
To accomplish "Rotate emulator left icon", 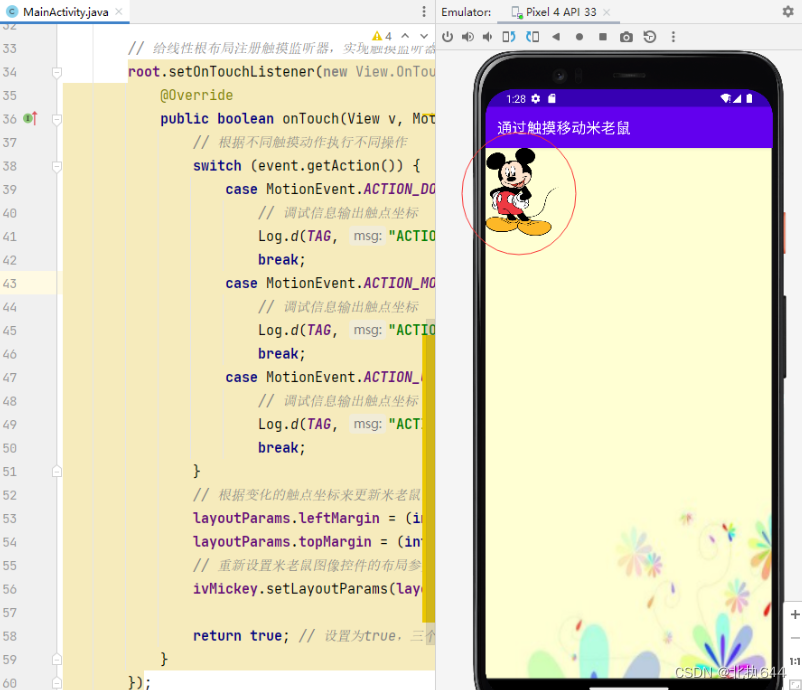I will point(509,37).
